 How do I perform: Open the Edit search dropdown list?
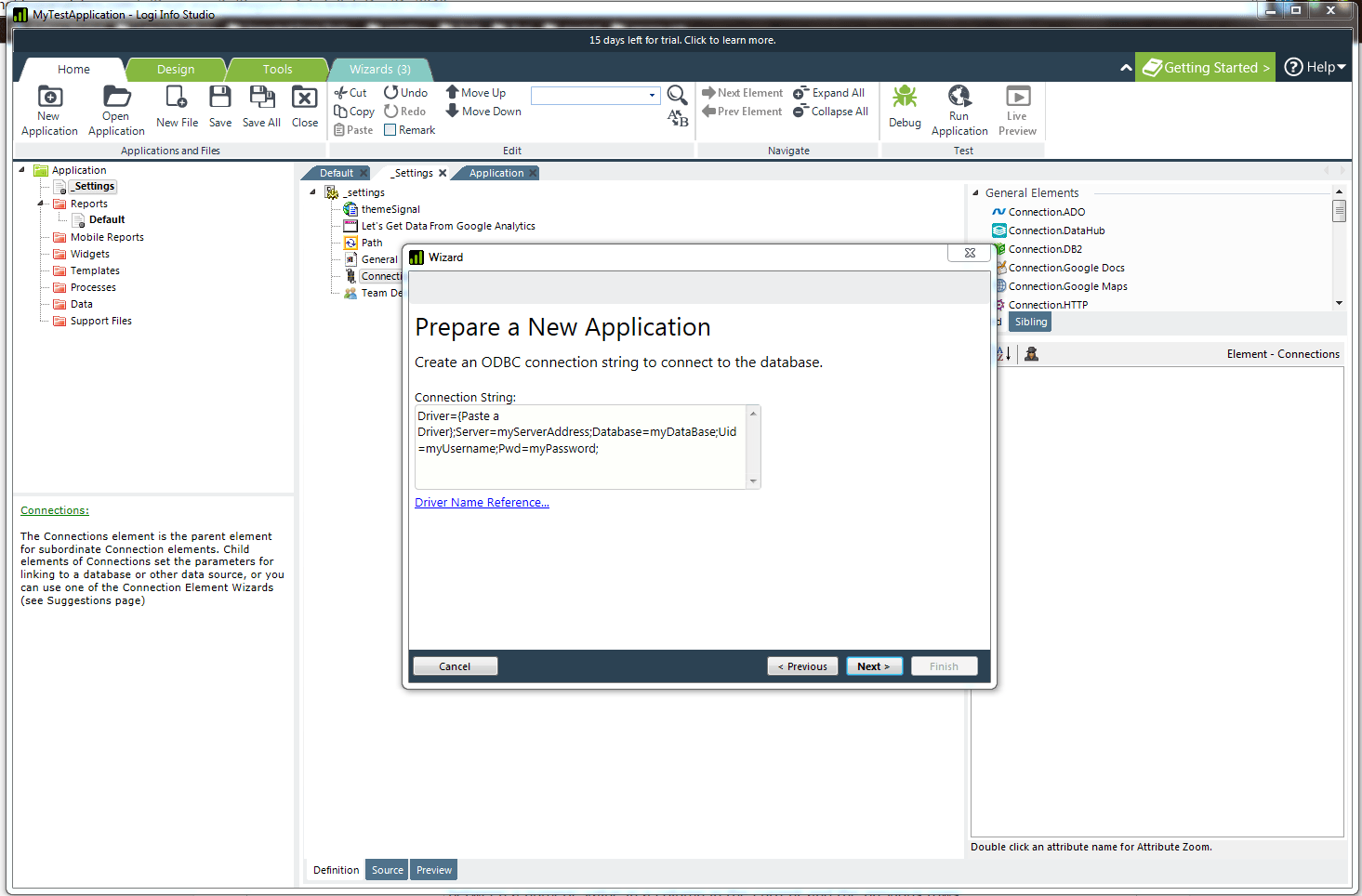[653, 95]
